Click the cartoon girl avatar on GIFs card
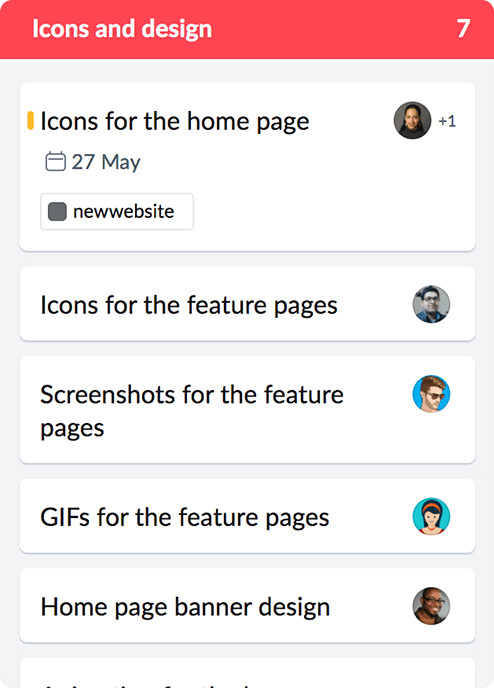 point(431,516)
